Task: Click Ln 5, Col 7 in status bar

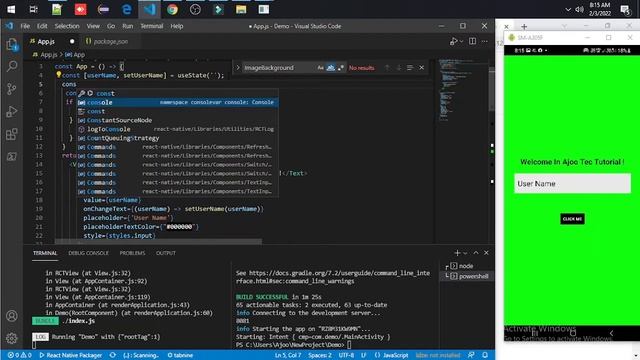Action: click(288, 355)
